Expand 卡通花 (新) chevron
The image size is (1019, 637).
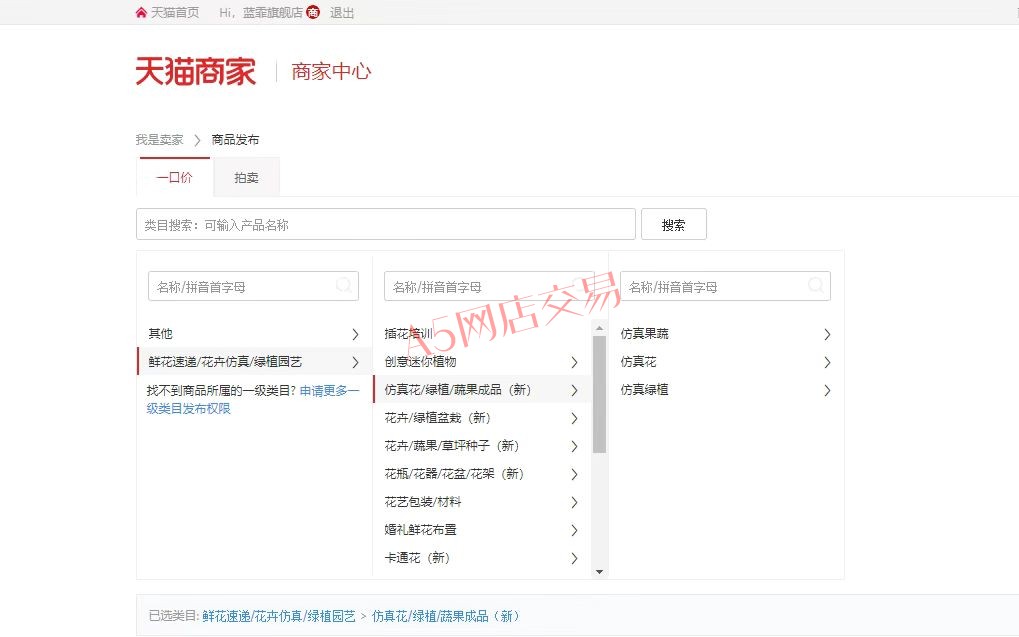tap(574, 558)
